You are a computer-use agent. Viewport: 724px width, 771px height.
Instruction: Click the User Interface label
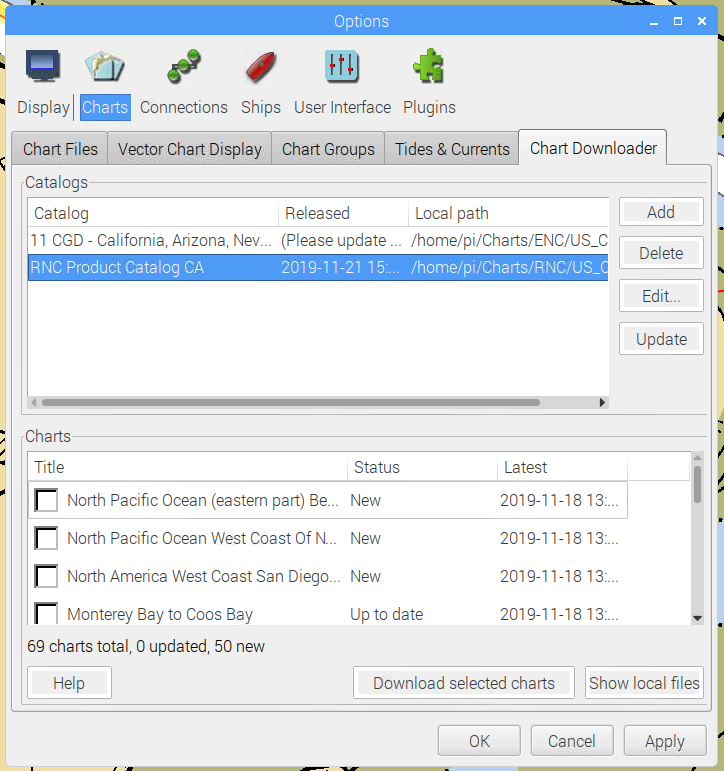(x=342, y=107)
